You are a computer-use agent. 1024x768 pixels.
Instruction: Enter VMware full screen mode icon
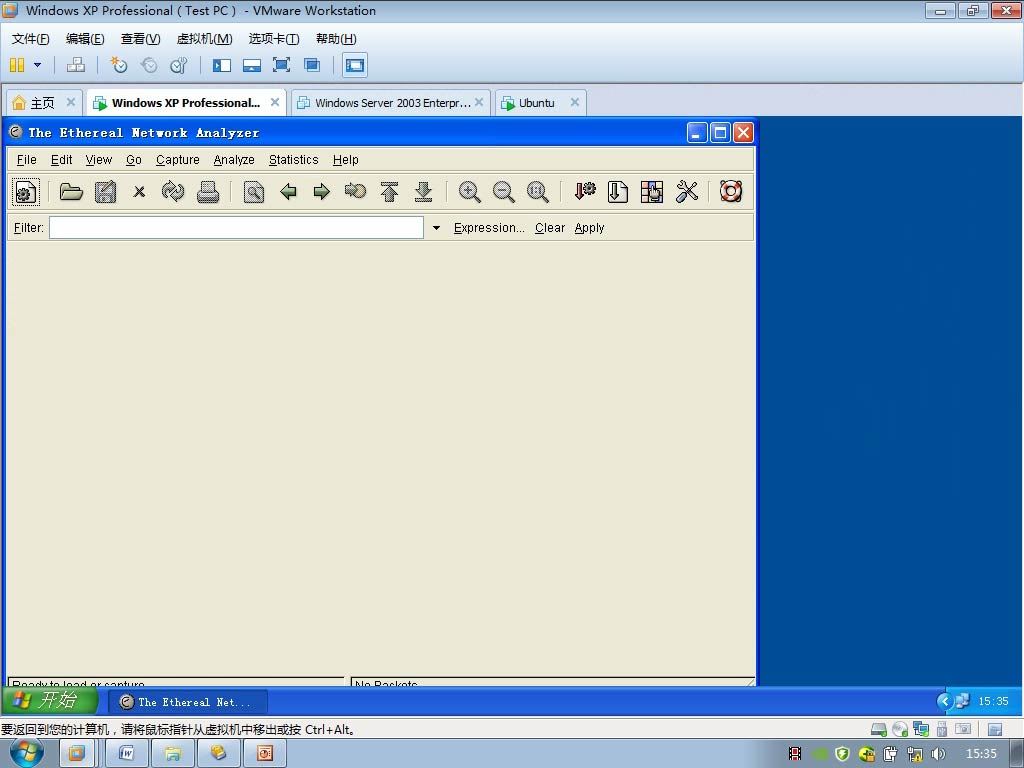(281, 65)
